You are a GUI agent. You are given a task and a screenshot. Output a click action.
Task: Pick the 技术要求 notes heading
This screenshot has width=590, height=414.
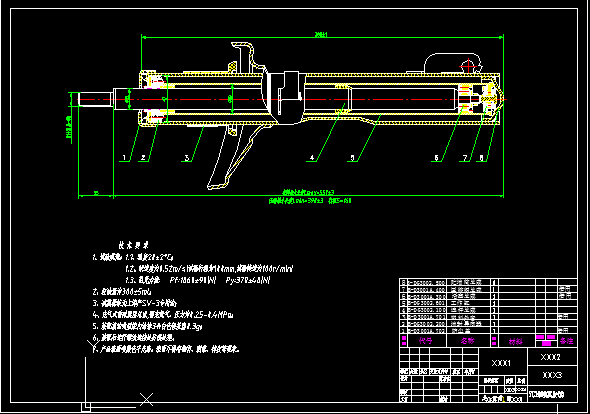click(x=134, y=245)
